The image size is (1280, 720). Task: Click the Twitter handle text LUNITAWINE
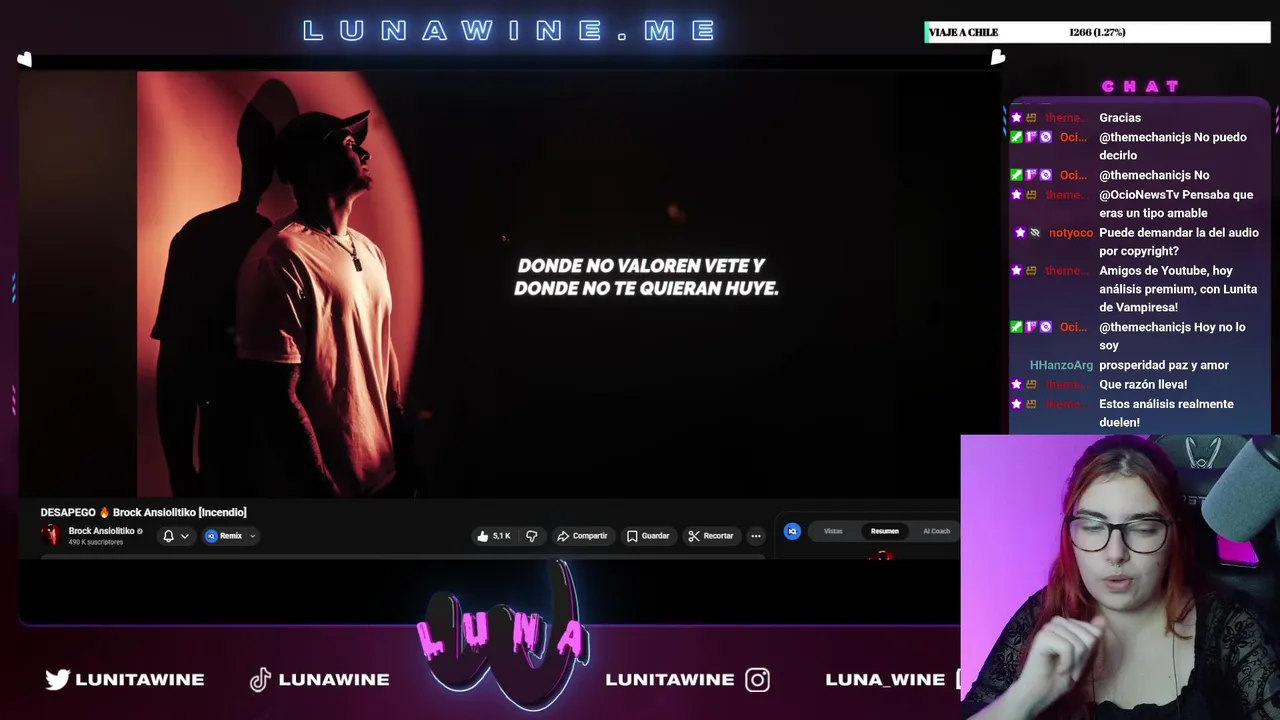140,679
